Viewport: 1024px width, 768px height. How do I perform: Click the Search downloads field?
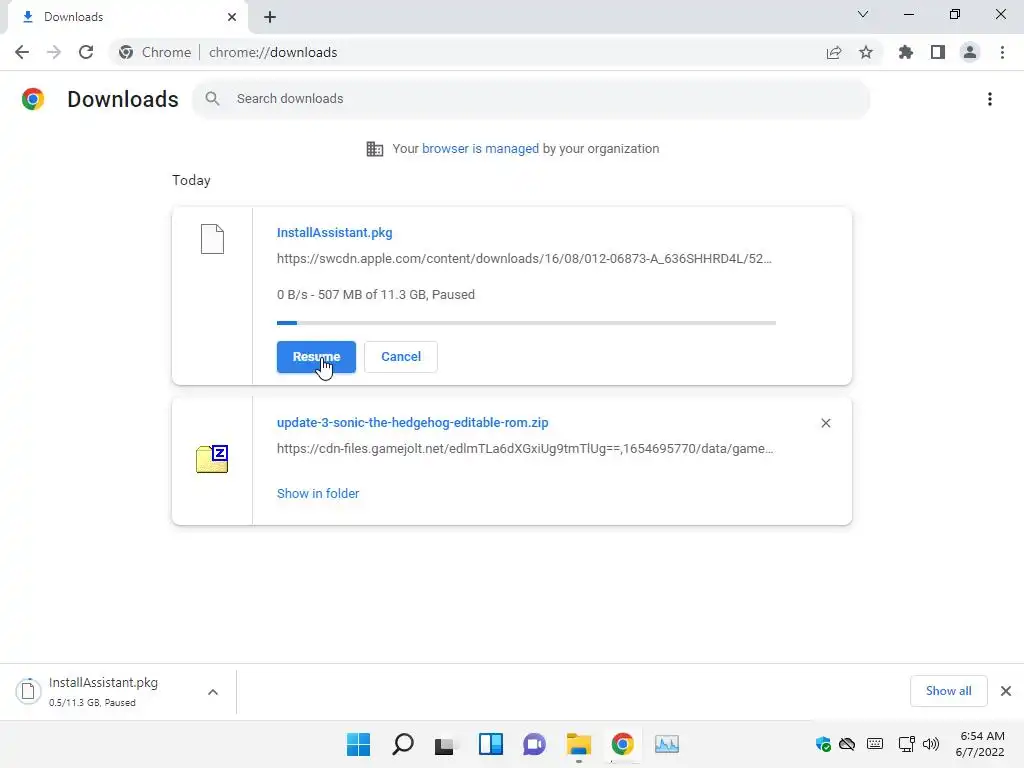[x=530, y=99]
